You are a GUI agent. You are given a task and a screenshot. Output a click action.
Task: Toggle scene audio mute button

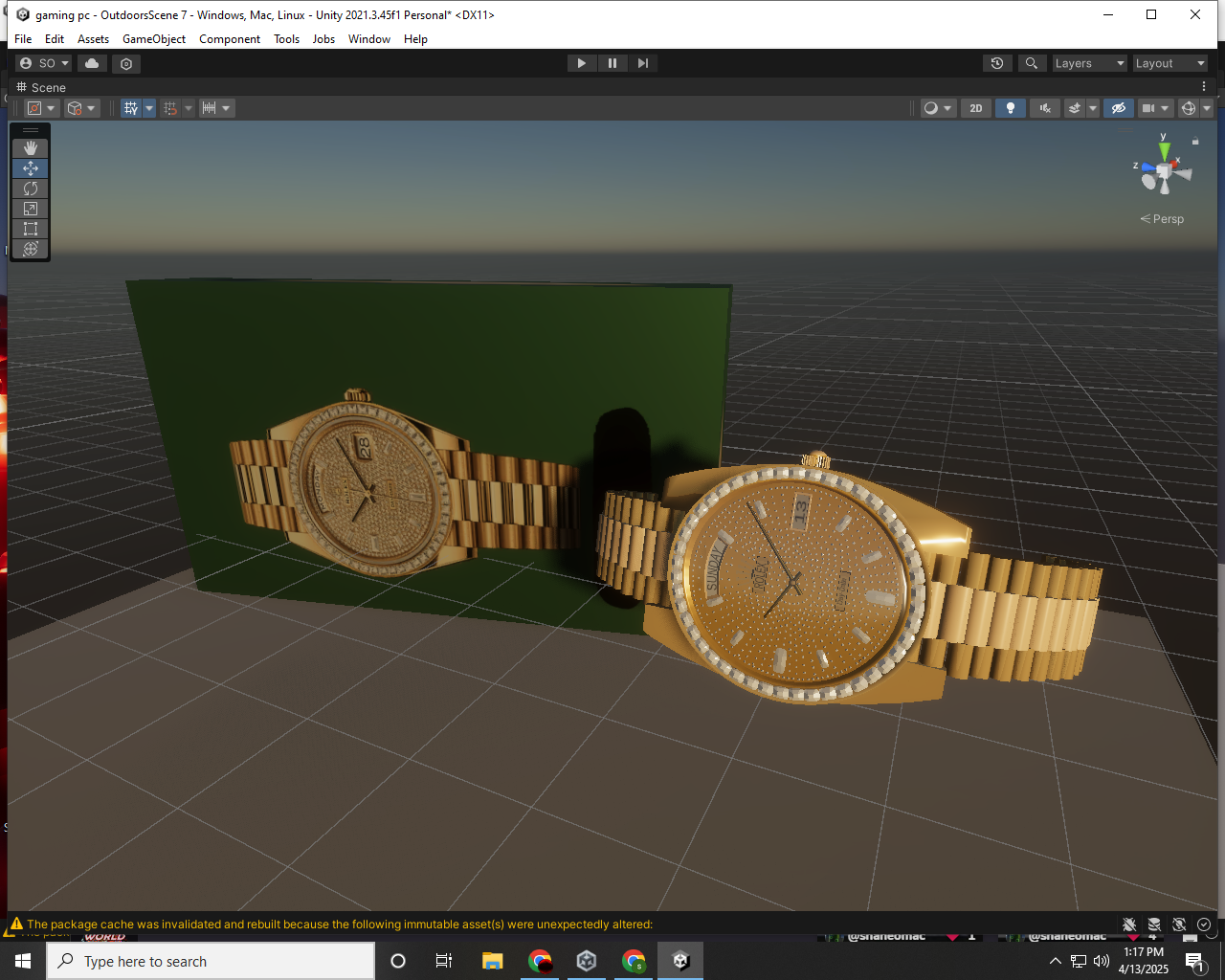(1045, 108)
